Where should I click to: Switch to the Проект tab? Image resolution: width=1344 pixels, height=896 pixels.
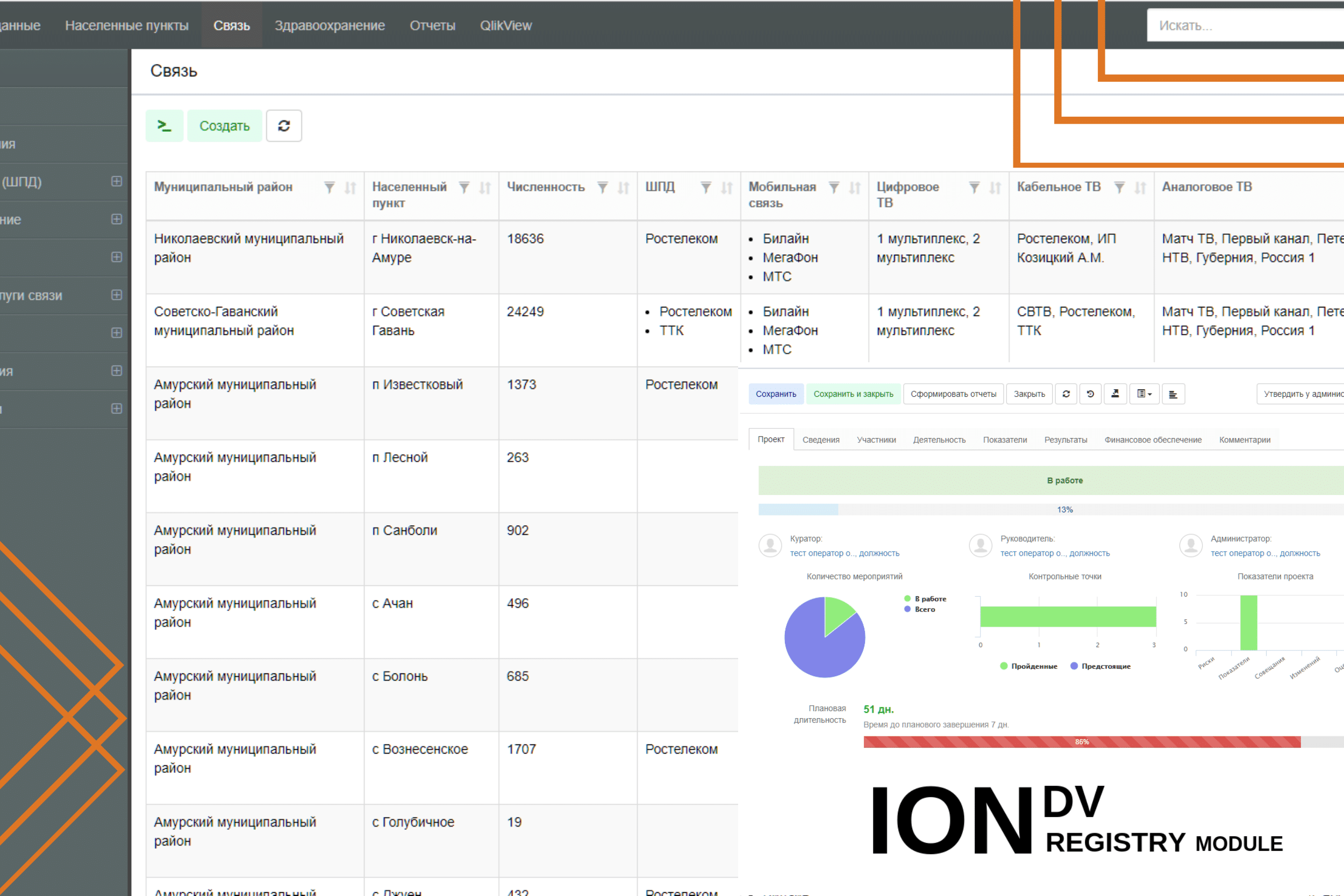[771, 439]
